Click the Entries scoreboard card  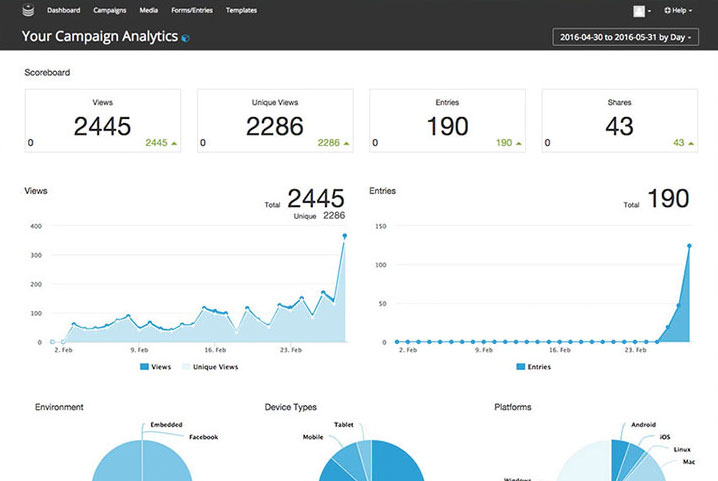[x=447, y=120]
